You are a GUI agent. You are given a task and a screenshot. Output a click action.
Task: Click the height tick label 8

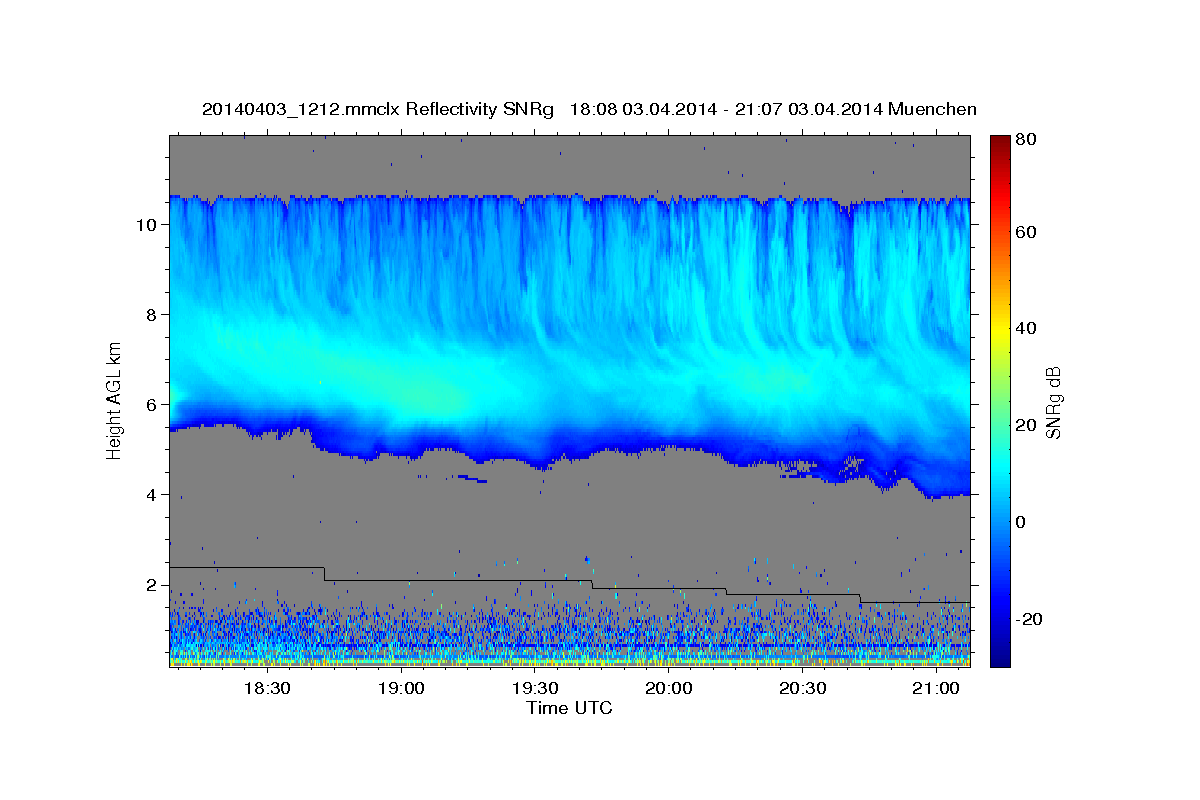click(151, 315)
